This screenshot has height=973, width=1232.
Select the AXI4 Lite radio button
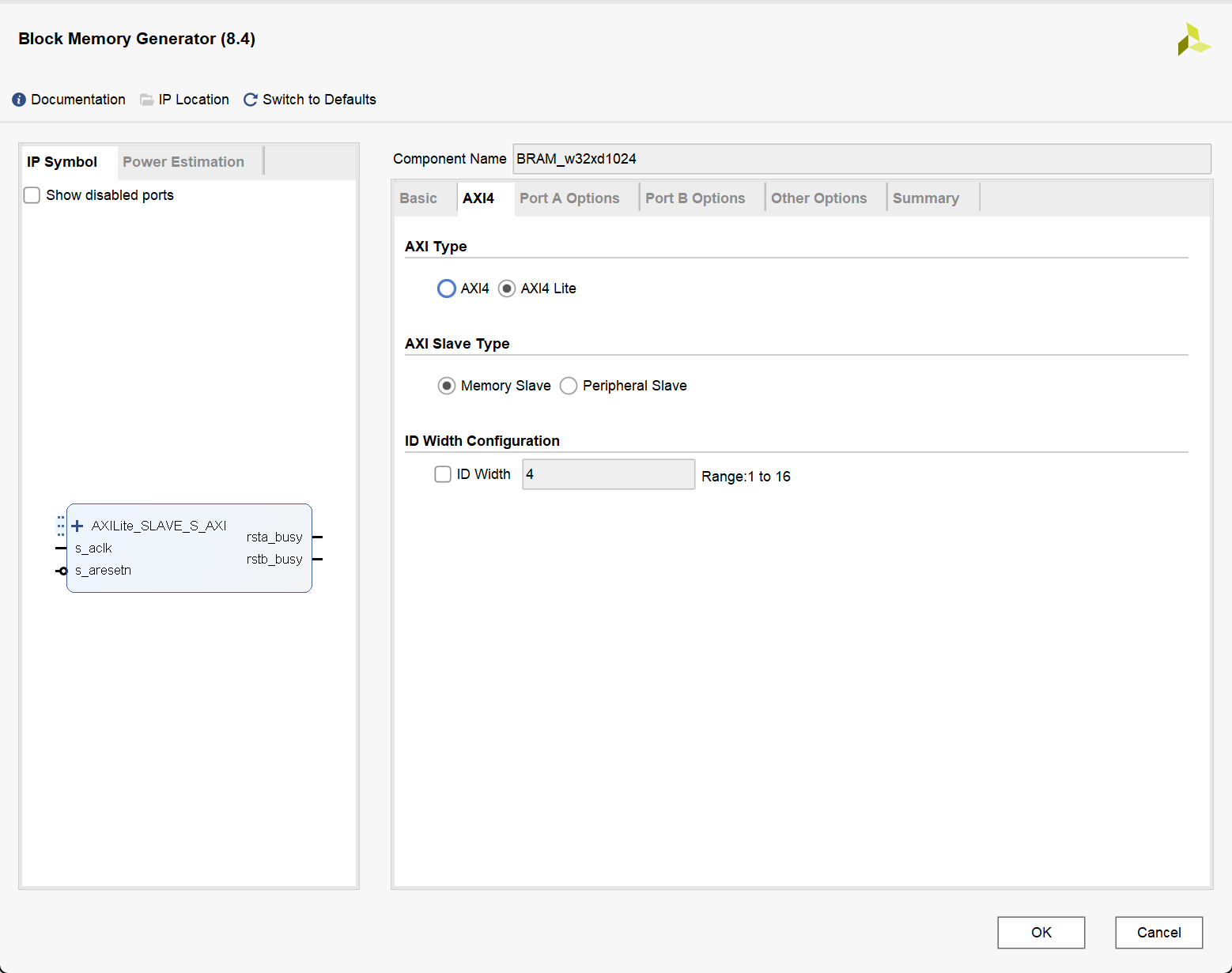coord(507,289)
